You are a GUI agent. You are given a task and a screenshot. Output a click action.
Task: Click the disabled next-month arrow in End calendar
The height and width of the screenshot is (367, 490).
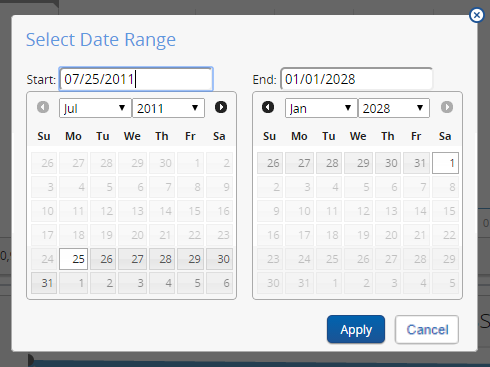point(447,107)
